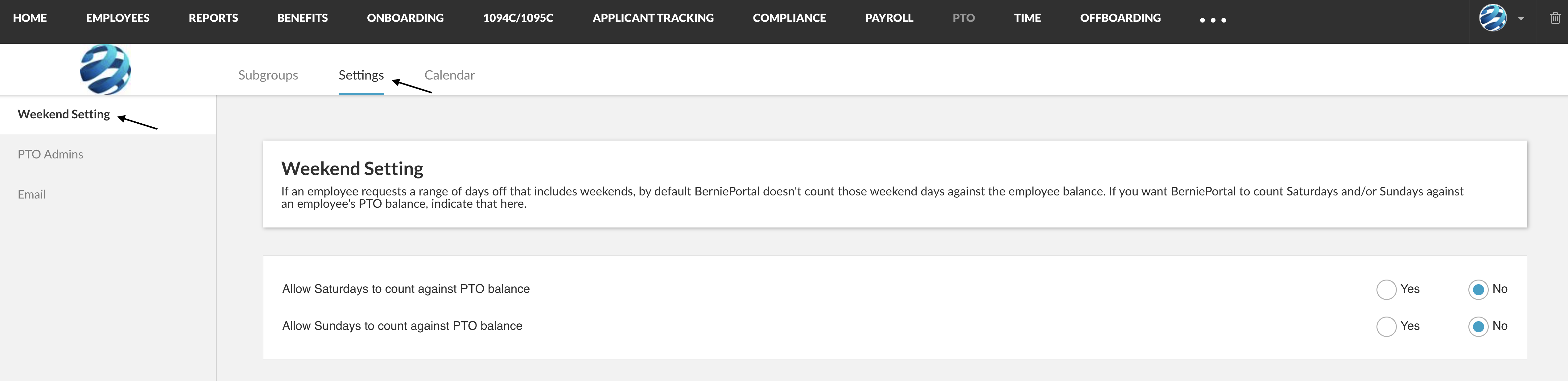The image size is (1568, 381).
Task: Open the Onboarding menu item
Action: coord(405,18)
